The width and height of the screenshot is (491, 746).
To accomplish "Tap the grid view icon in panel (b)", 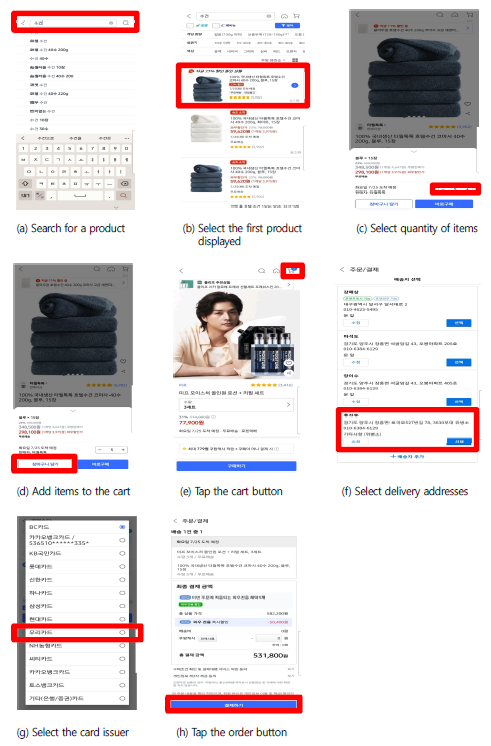I will click(x=295, y=60).
